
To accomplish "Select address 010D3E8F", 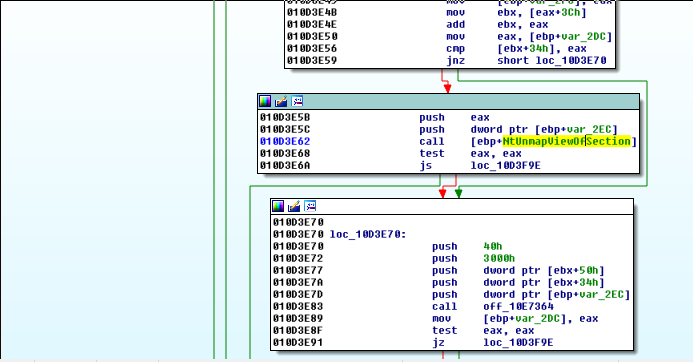I will pos(298,330).
